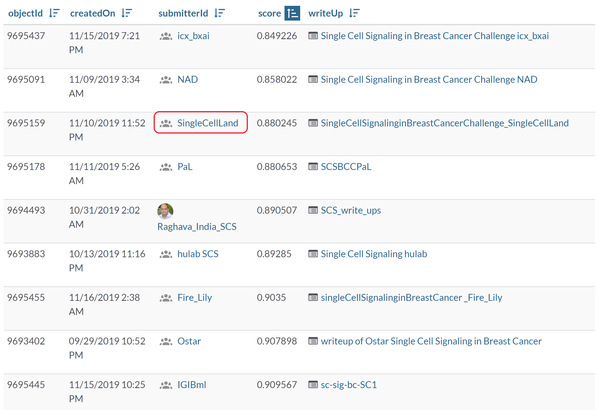Sort by writeUp column icon

click(354, 13)
